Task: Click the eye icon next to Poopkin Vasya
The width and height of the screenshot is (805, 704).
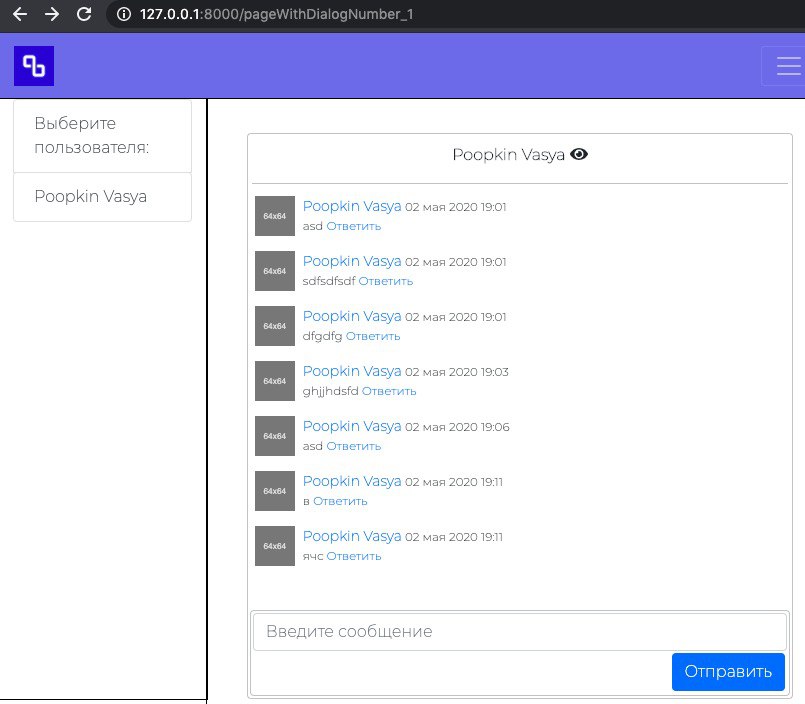Action: [x=579, y=154]
